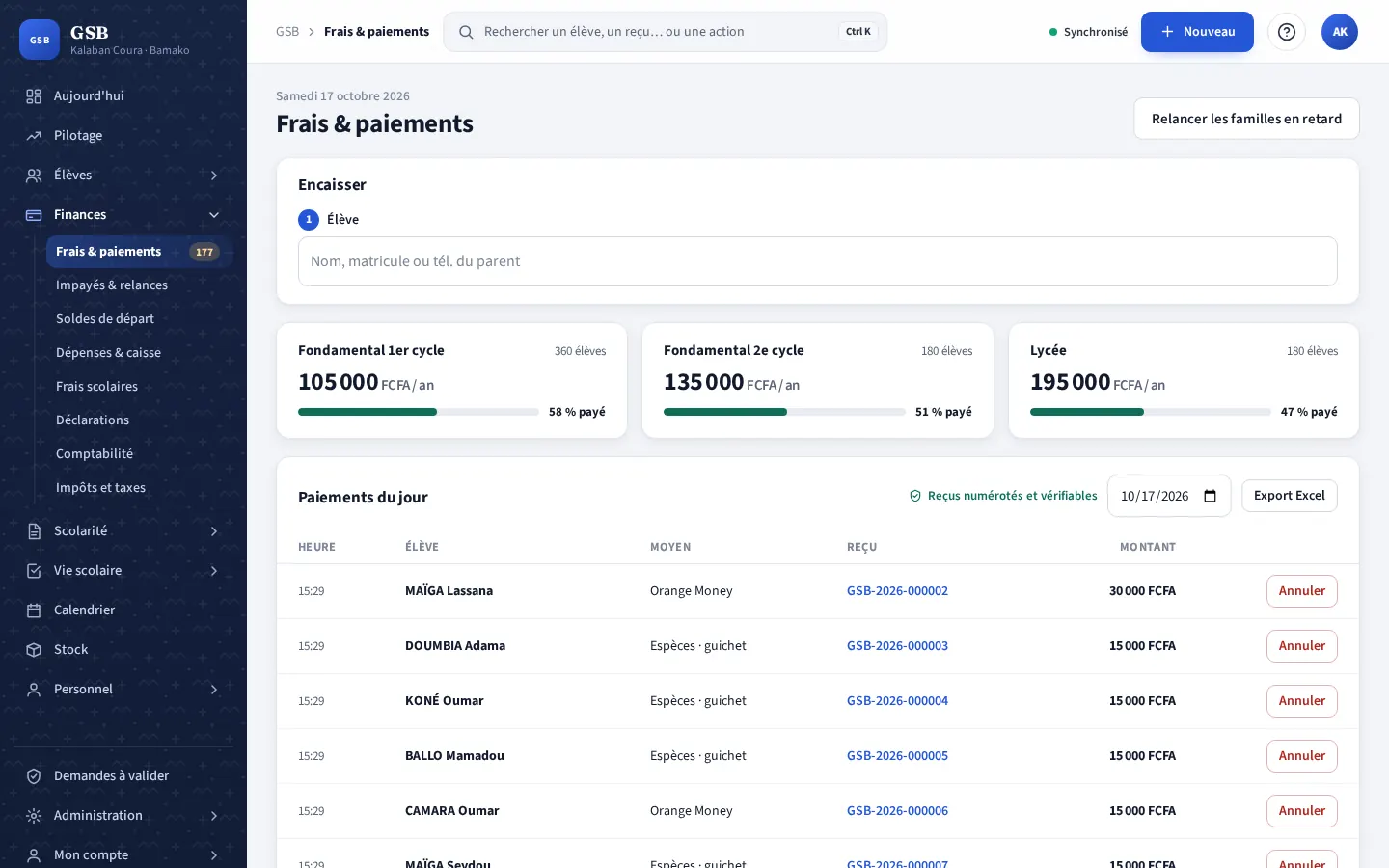Click the Nouveau button

(1197, 32)
